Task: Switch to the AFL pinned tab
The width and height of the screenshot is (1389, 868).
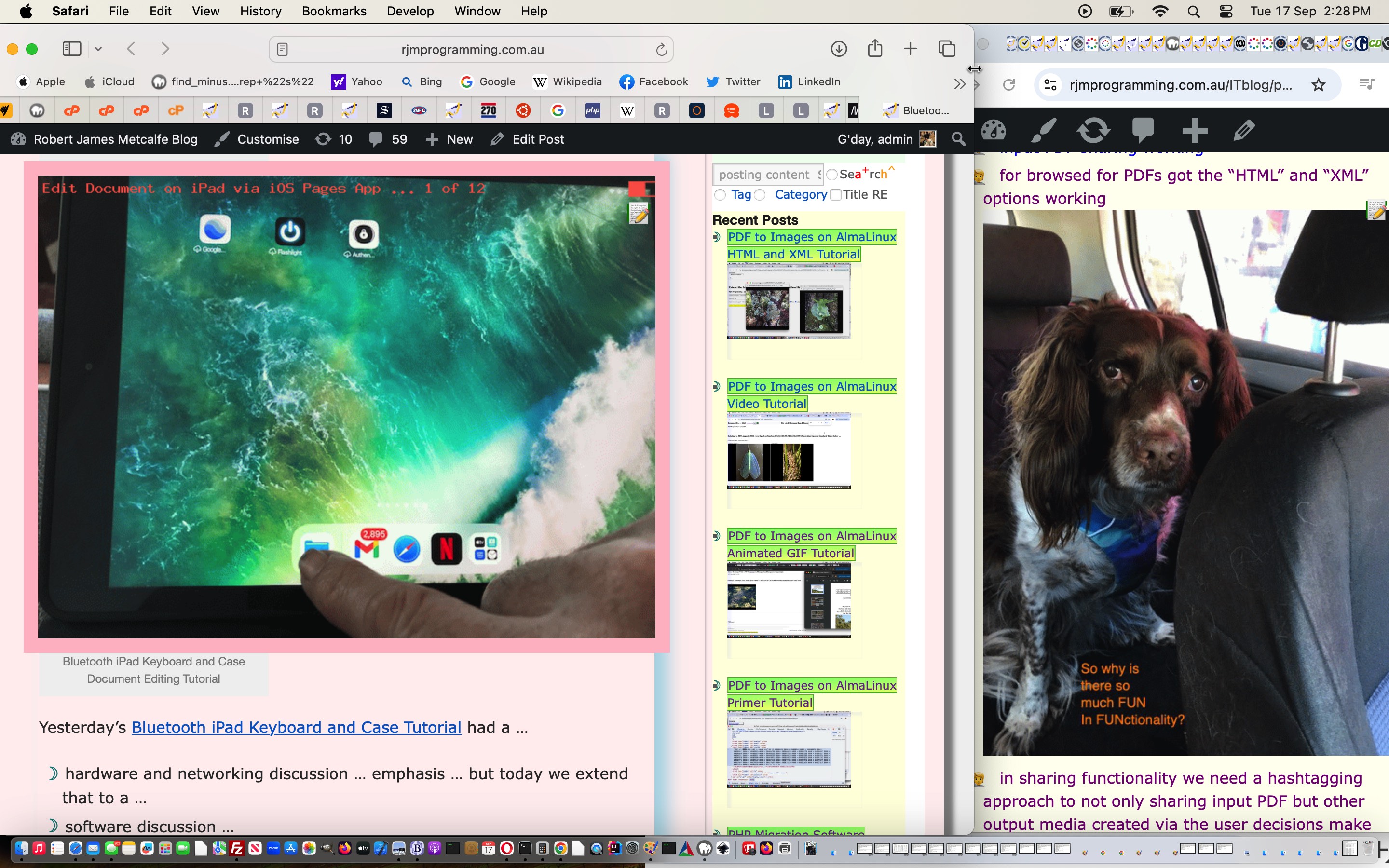Action: [x=419, y=110]
